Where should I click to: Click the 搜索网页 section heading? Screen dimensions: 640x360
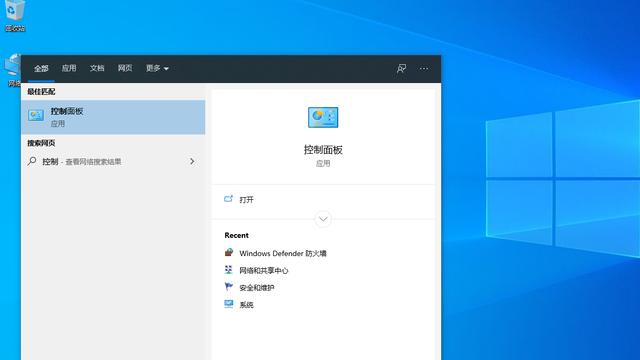pyautogui.click(x=41, y=143)
